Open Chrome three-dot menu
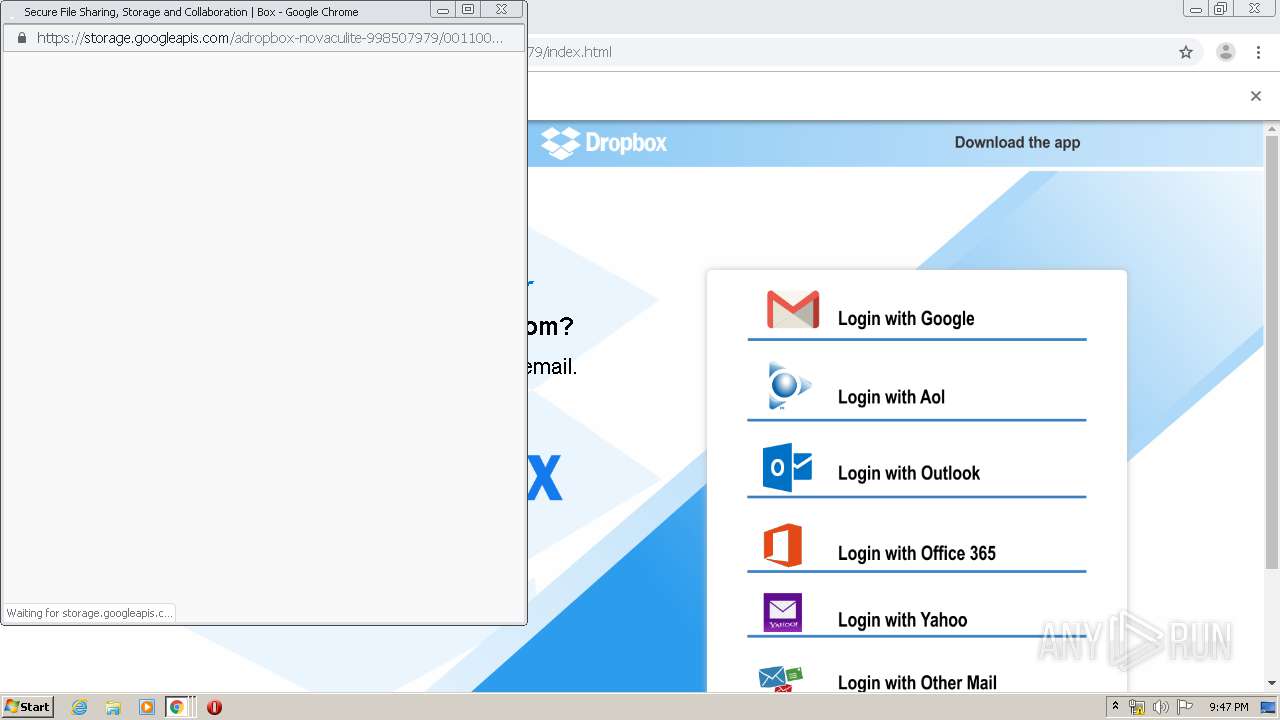The image size is (1280, 720). point(1259,52)
